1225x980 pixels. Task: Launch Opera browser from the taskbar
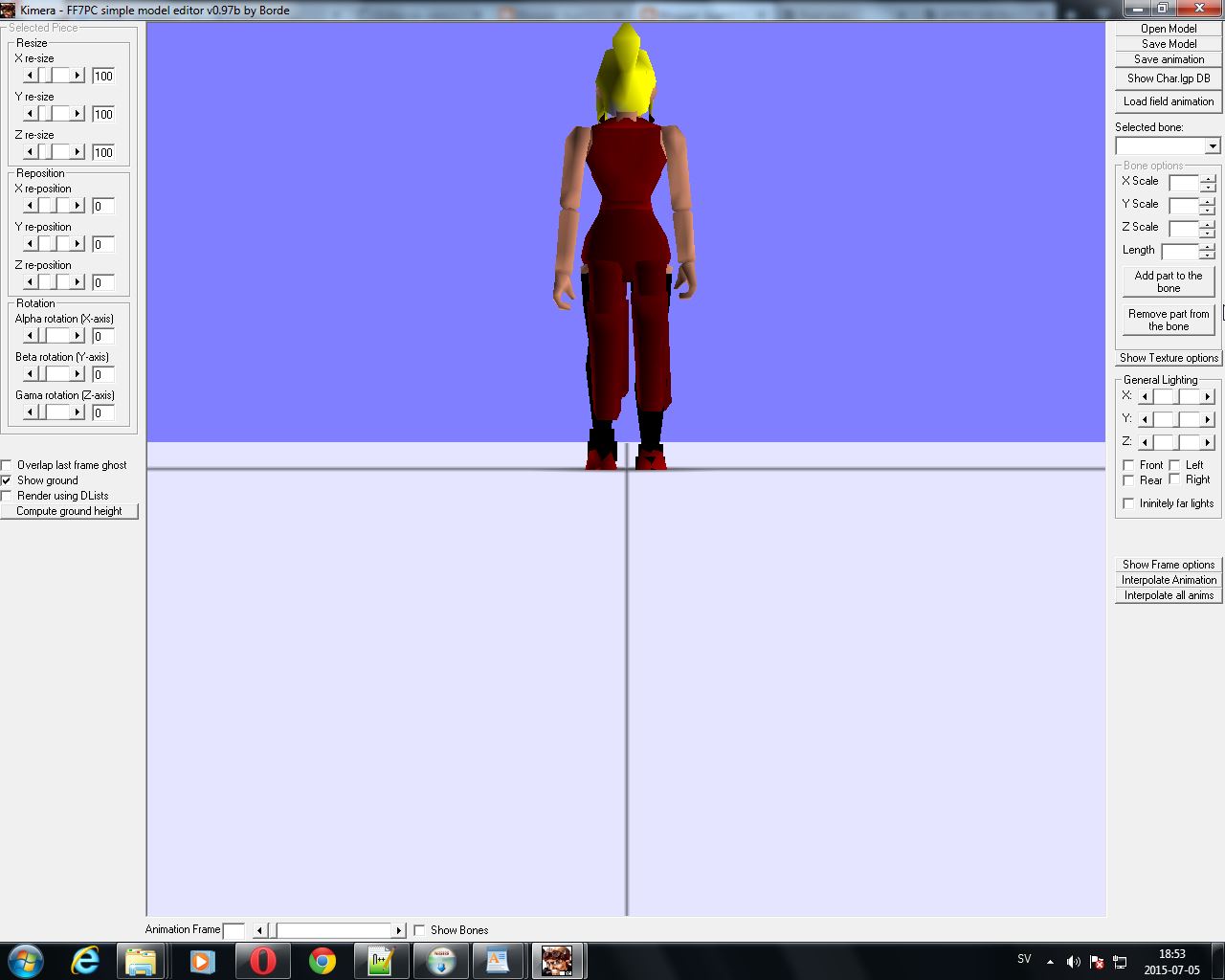pyautogui.click(x=262, y=960)
